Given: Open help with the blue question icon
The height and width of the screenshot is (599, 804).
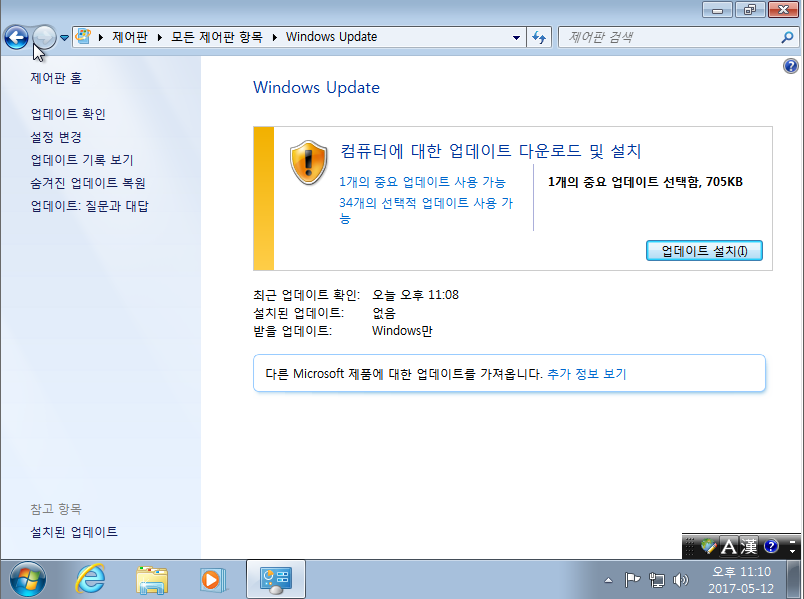Looking at the screenshot, I should tap(791, 66).
